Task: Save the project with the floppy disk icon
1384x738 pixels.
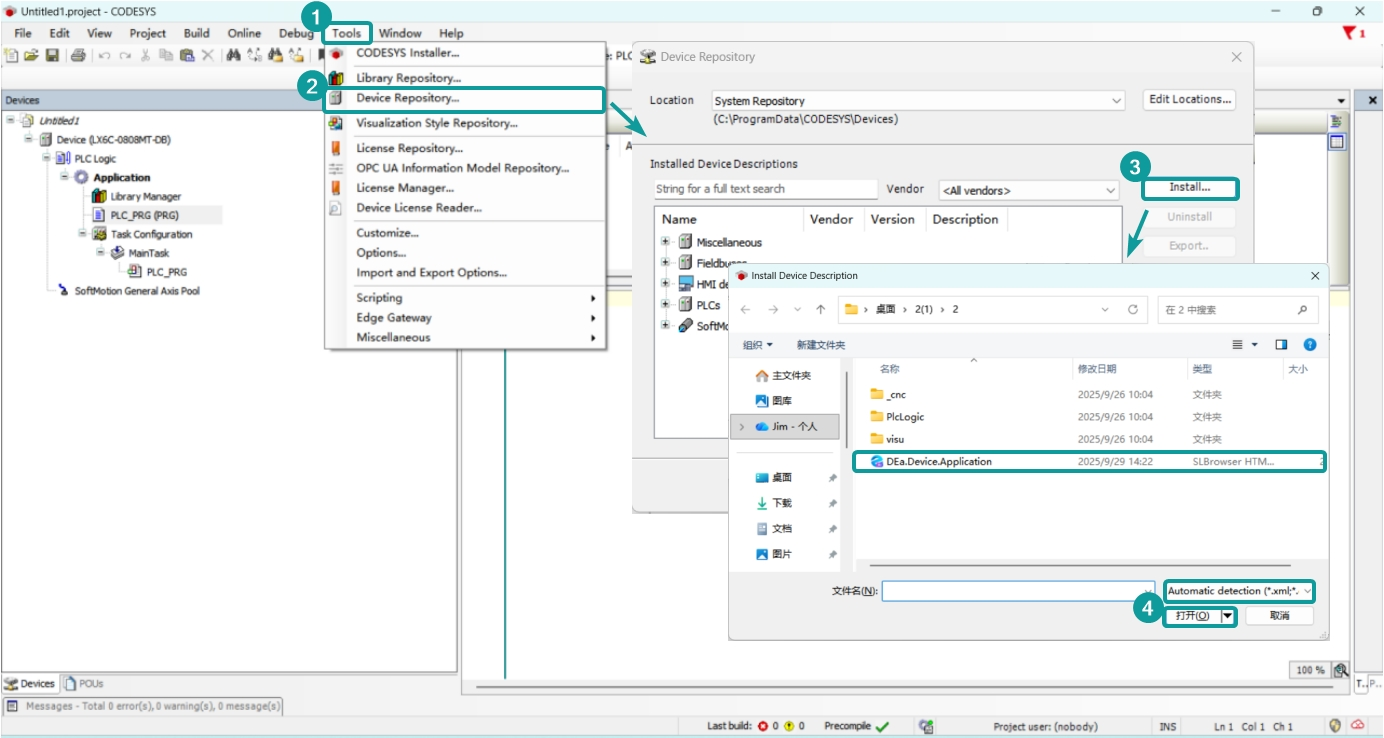Action: coord(52,55)
